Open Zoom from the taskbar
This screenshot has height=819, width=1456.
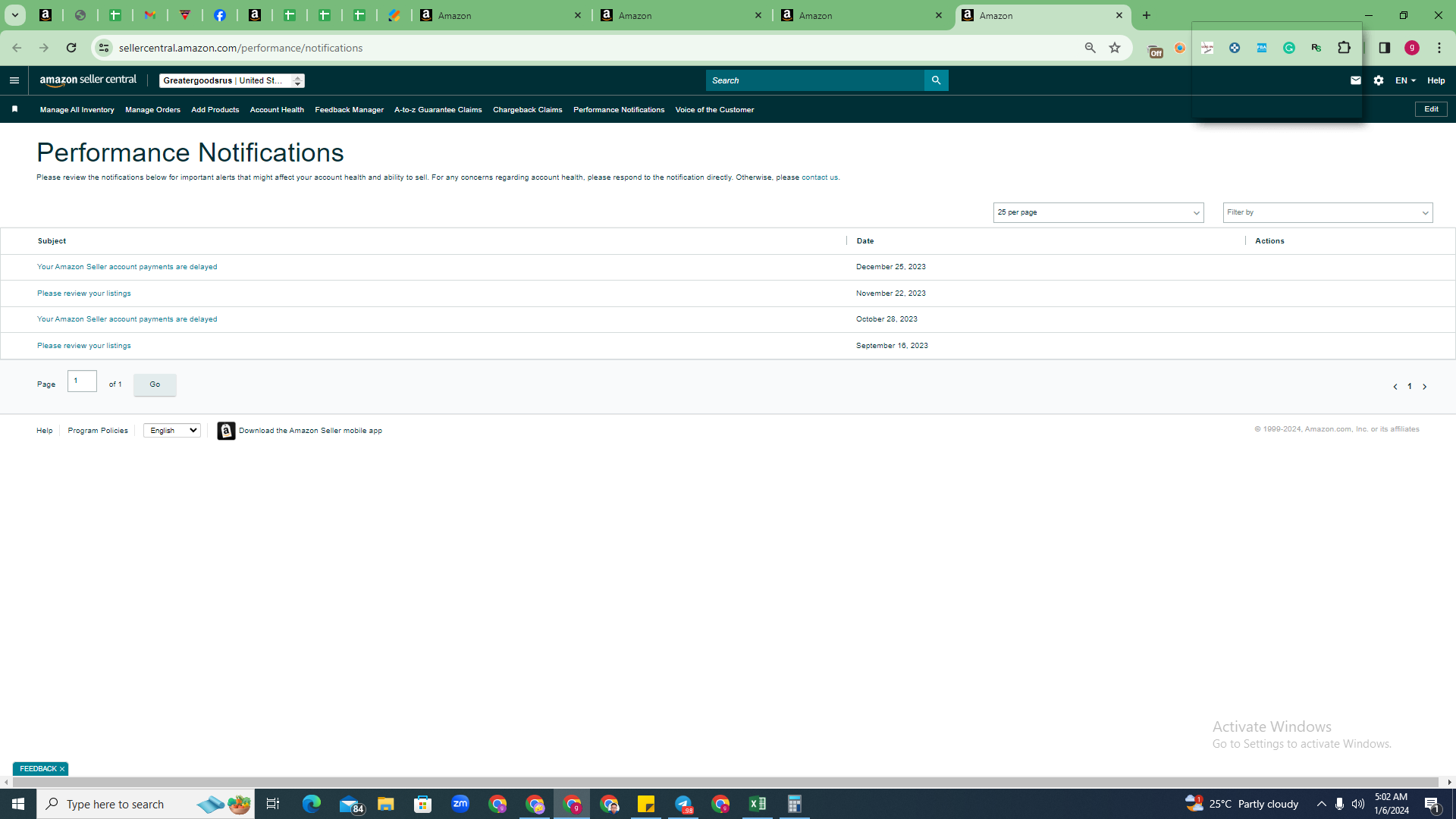point(460,804)
